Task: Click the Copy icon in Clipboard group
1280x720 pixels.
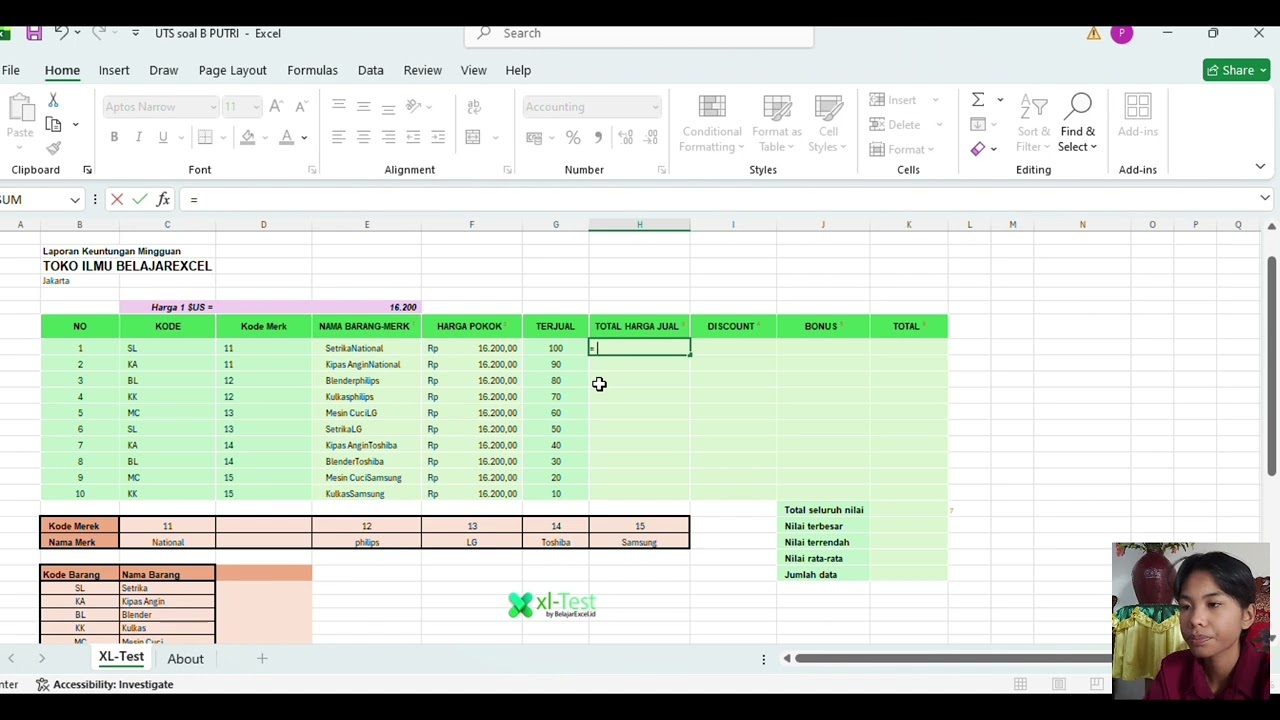Action: click(54, 124)
